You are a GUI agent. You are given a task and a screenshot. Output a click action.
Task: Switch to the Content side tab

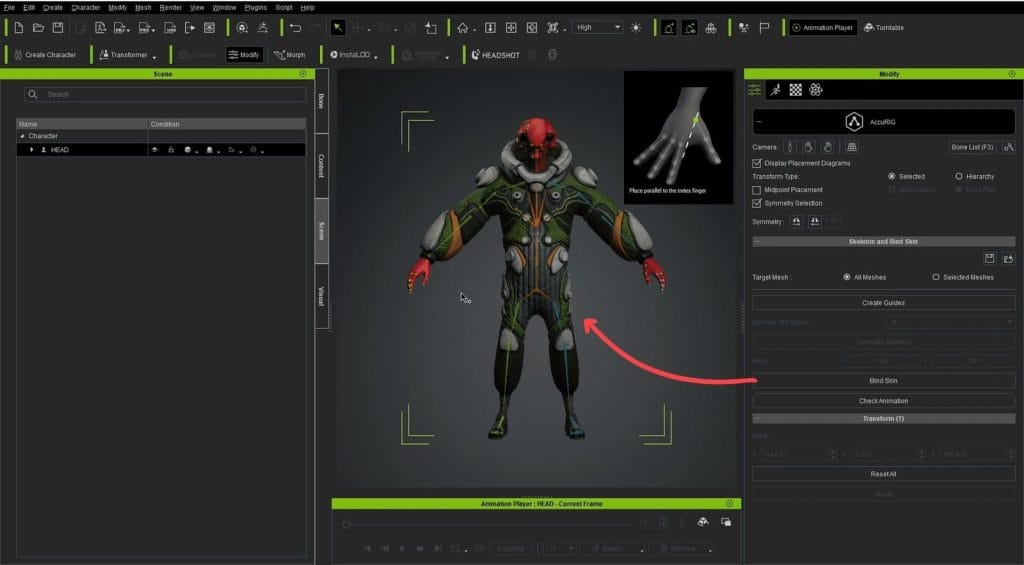(x=321, y=166)
